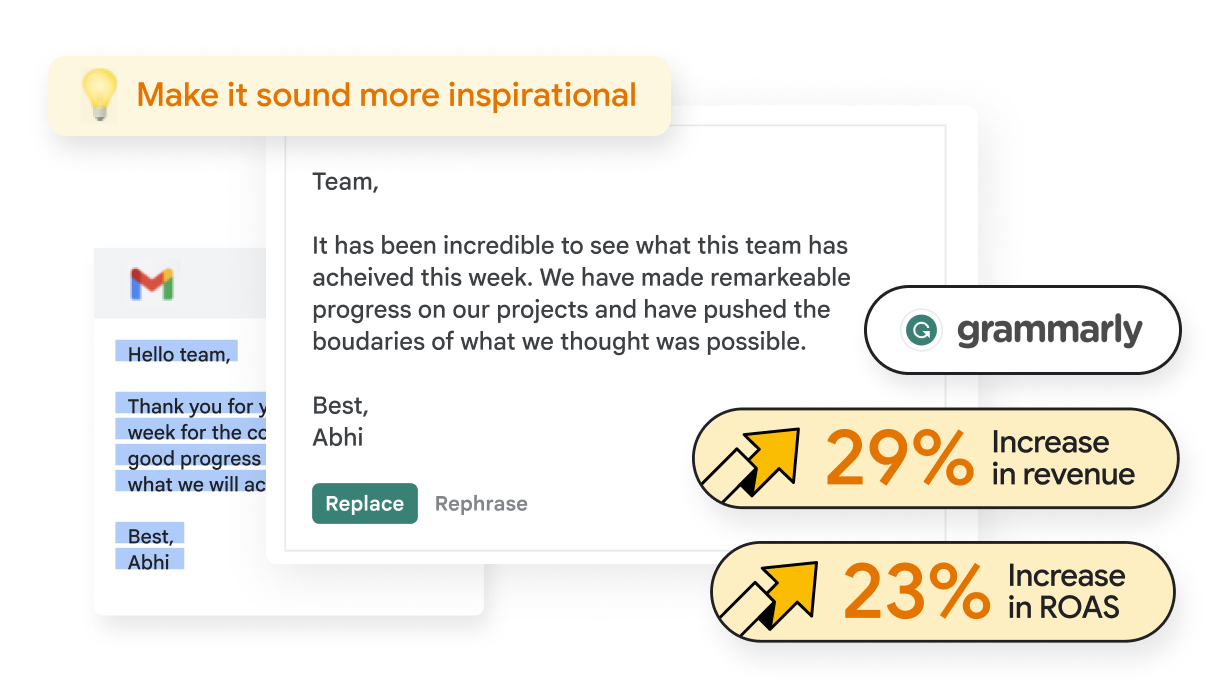The height and width of the screenshot is (693, 1232).
Task: Click the '29% Increase in revenue' badge
Action: pyautogui.click(x=935, y=458)
